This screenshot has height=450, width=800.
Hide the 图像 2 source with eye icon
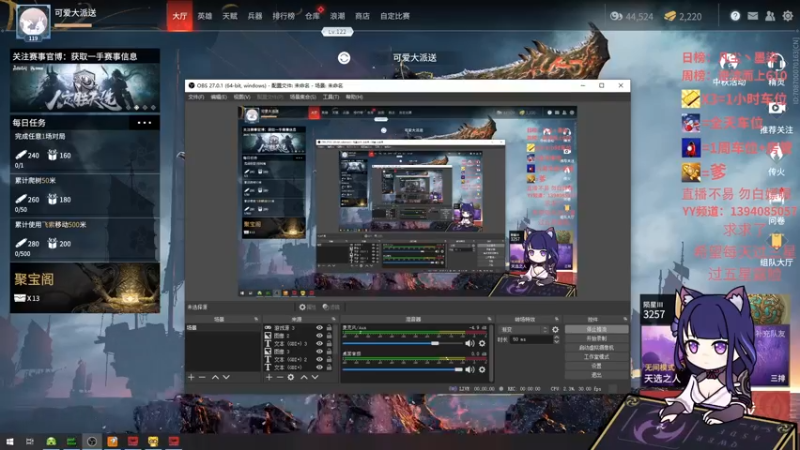319,336
